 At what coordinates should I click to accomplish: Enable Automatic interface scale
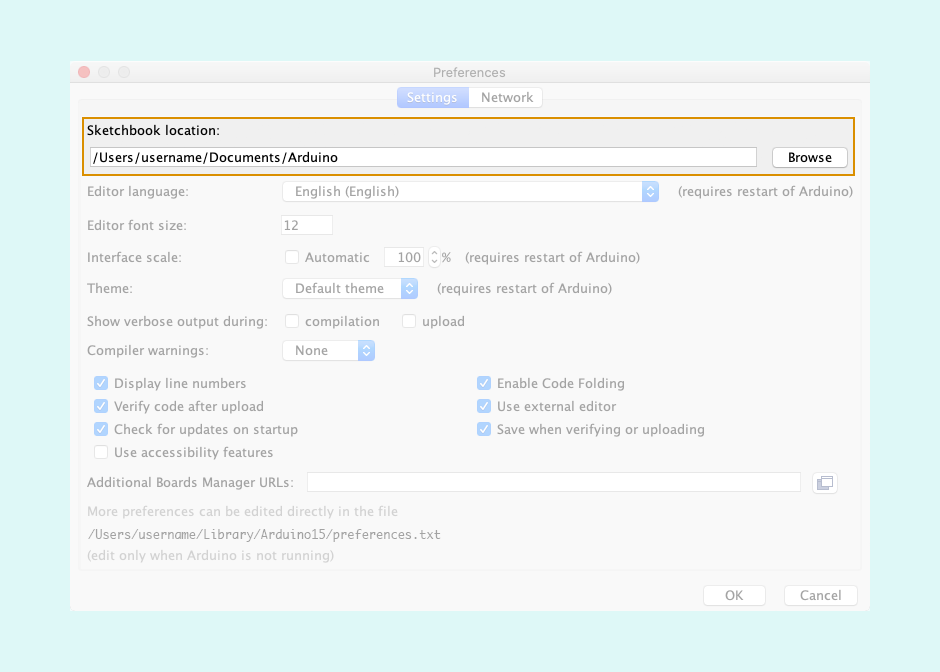point(292,257)
